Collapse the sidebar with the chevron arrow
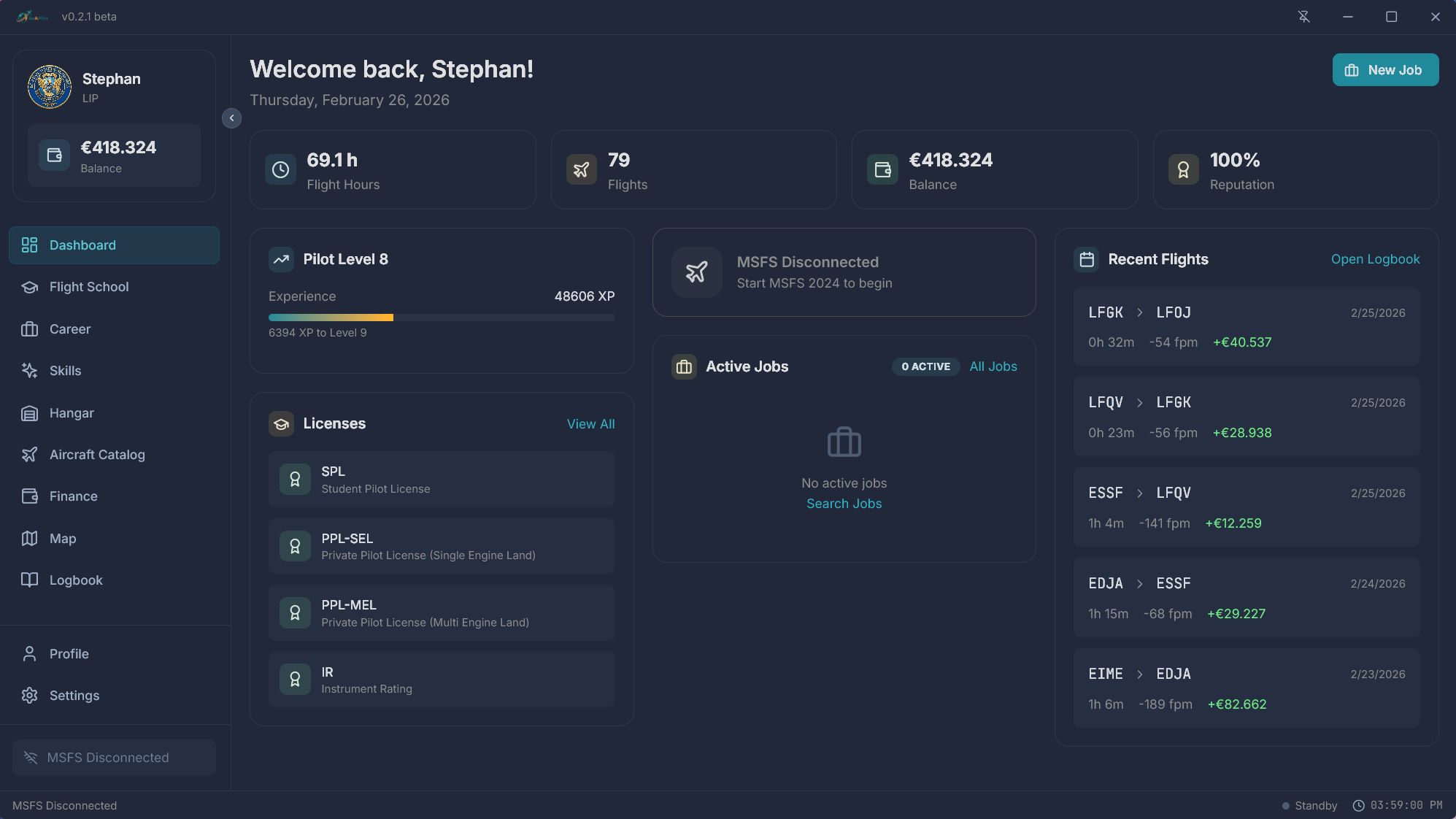 [x=231, y=118]
